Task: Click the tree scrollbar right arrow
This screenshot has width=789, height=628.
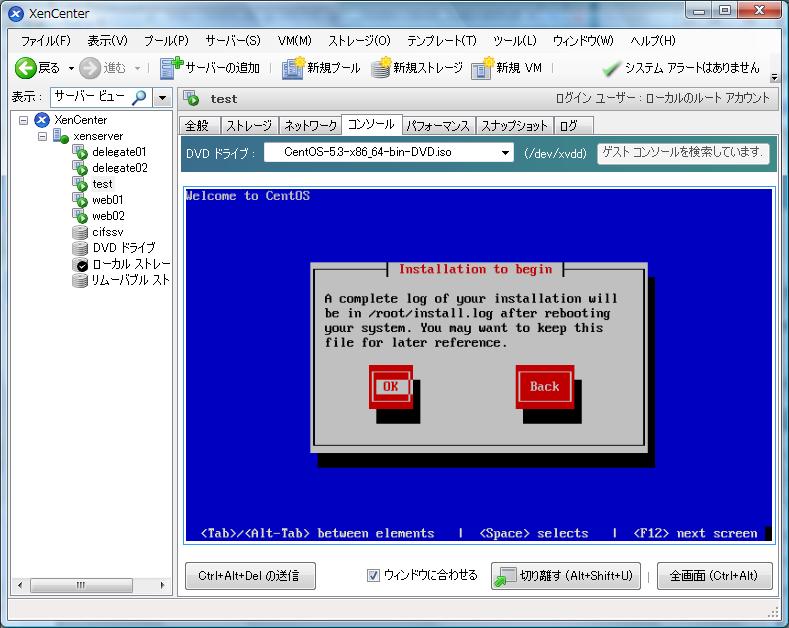Action: click(163, 585)
